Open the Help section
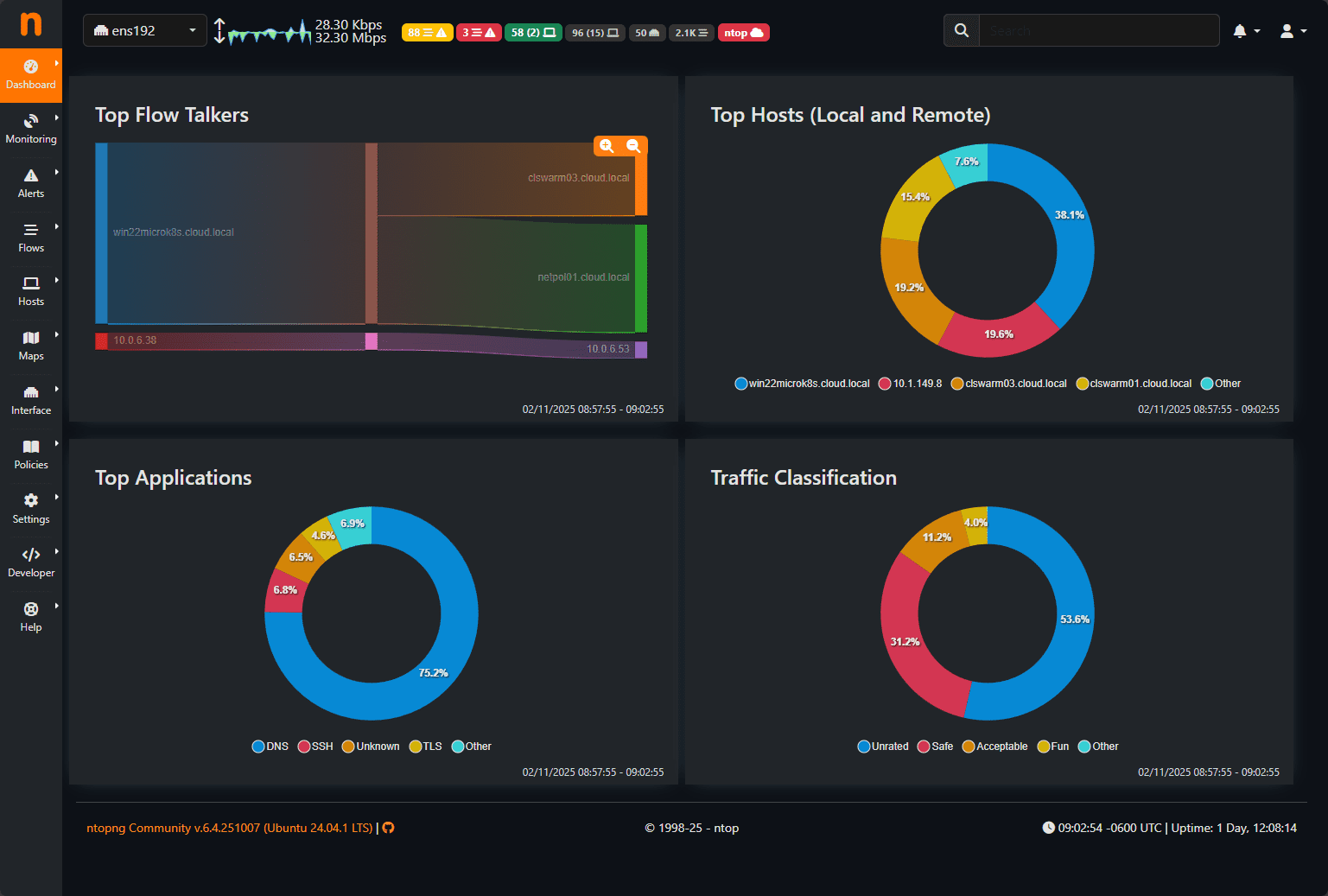Image resolution: width=1328 pixels, height=896 pixels. [x=31, y=616]
